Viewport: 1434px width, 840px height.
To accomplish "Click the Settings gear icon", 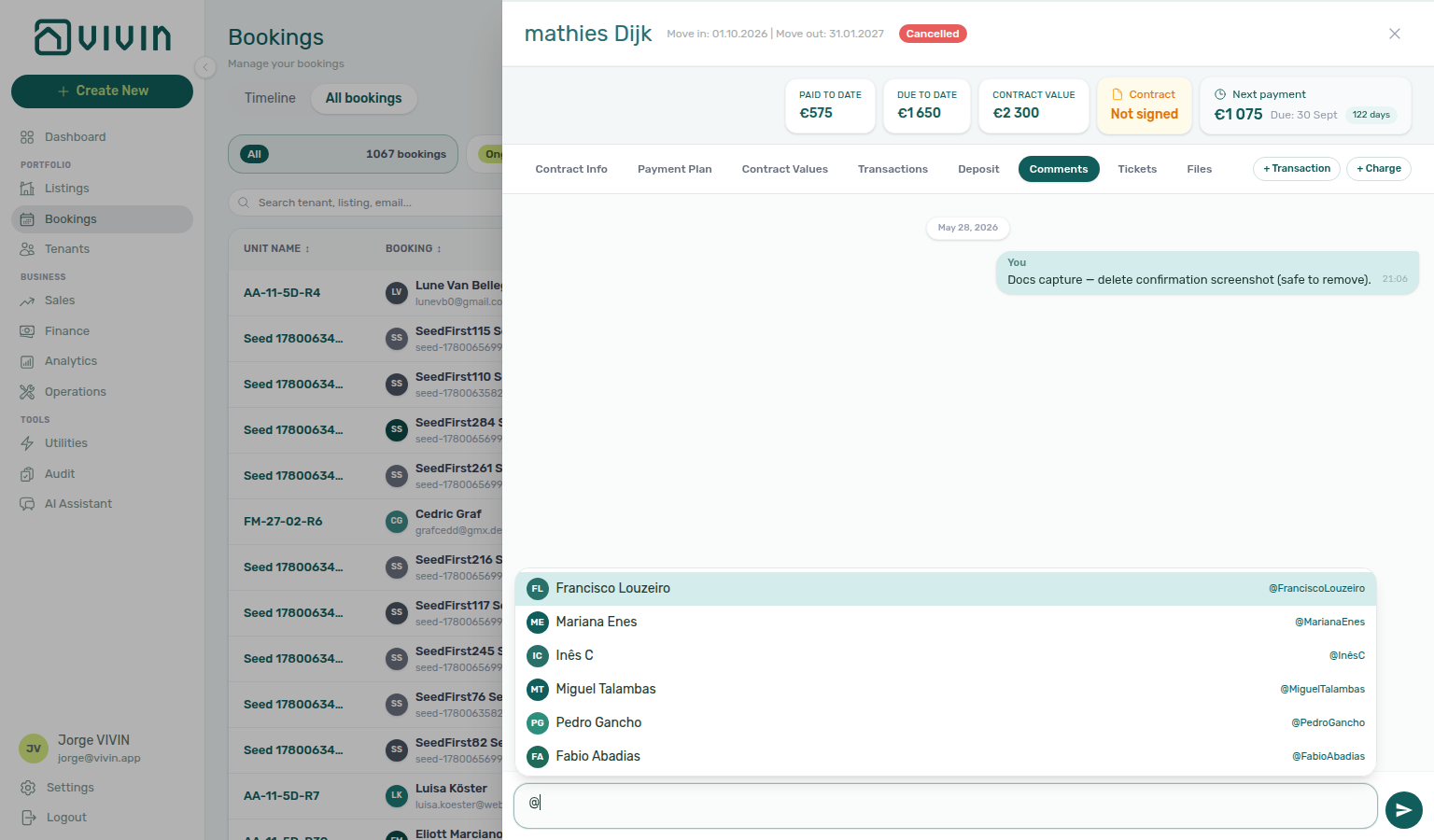I will (28, 788).
